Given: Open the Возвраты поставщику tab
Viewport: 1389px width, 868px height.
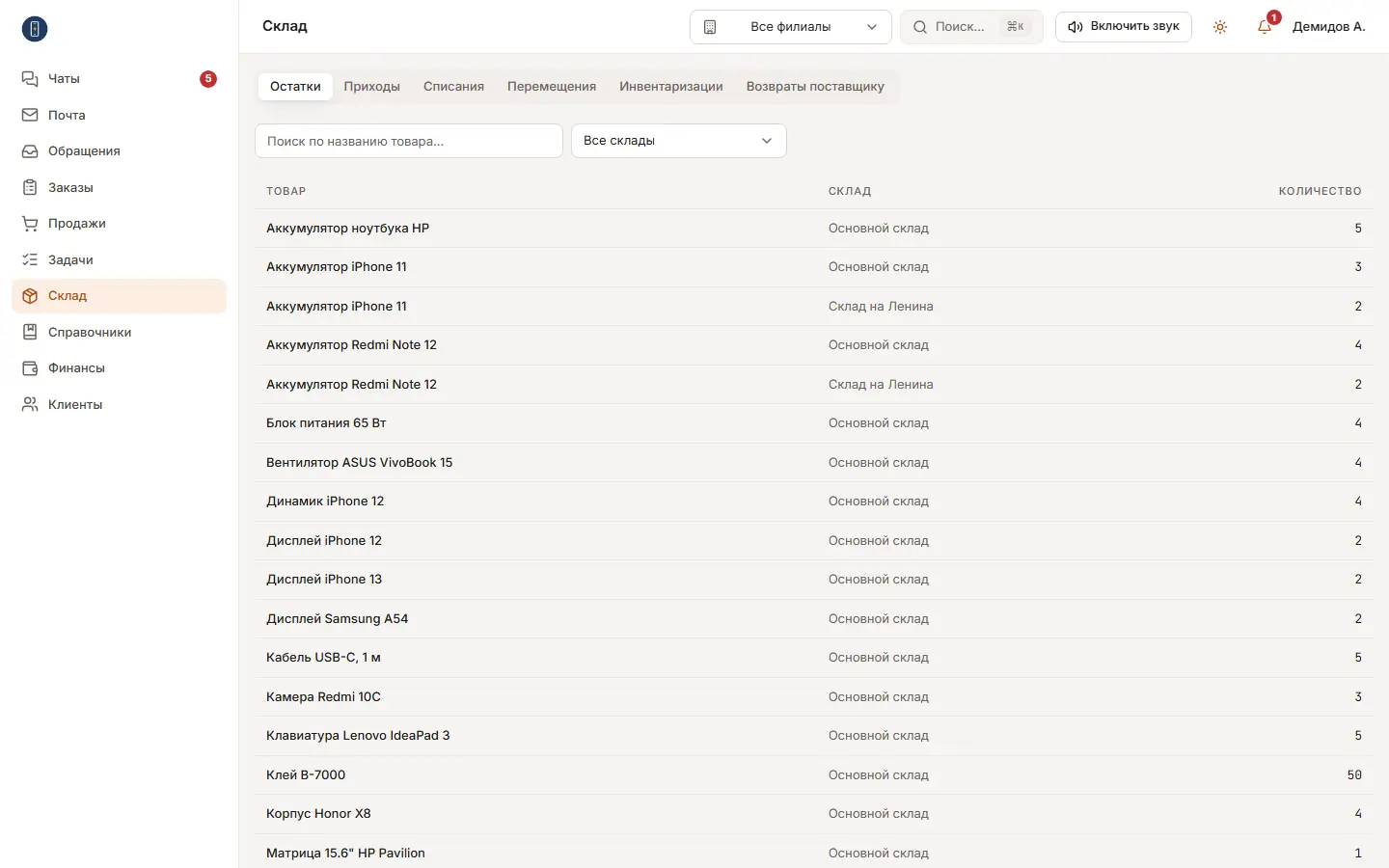Looking at the screenshot, I should click(815, 87).
